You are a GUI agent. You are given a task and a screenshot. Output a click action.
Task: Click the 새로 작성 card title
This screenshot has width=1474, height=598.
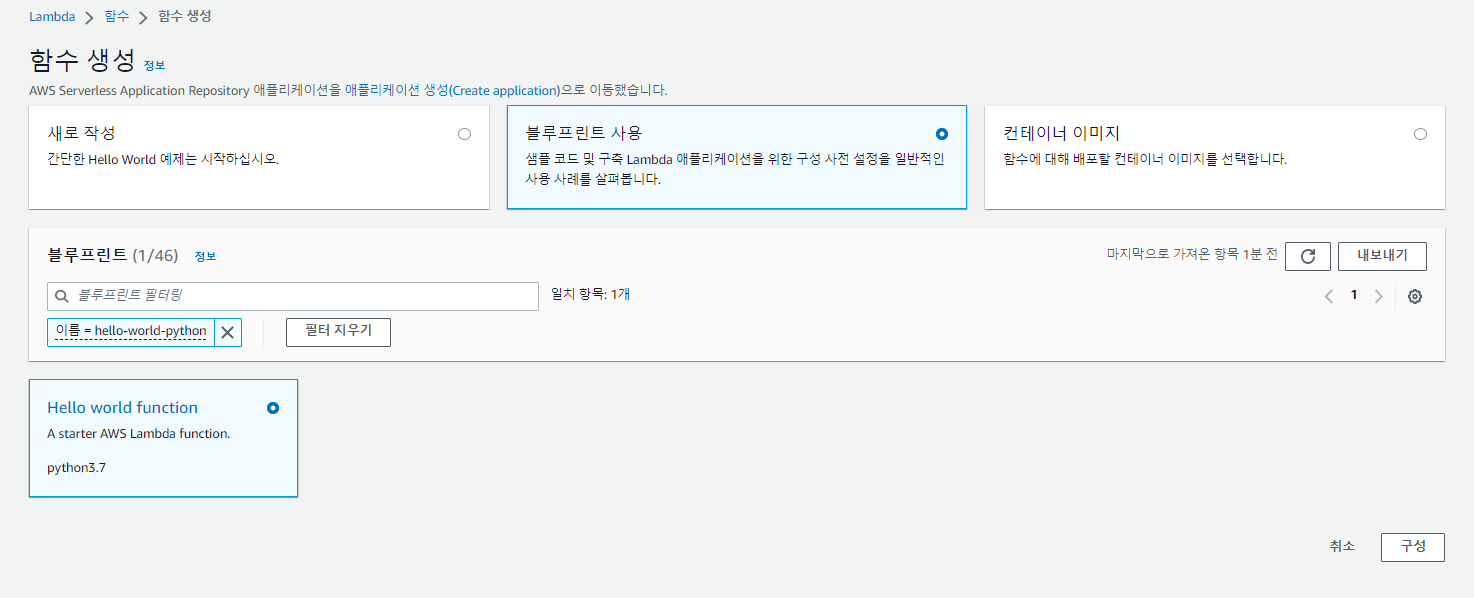coord(82,133)
